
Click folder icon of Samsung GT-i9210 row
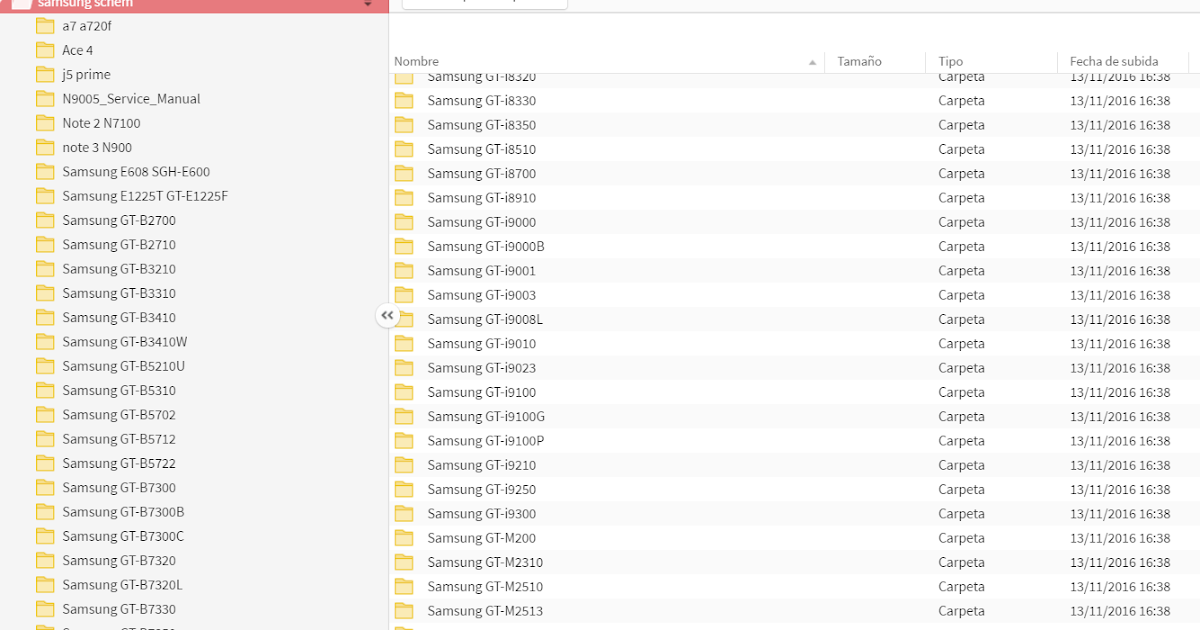[x=404, y=465]
